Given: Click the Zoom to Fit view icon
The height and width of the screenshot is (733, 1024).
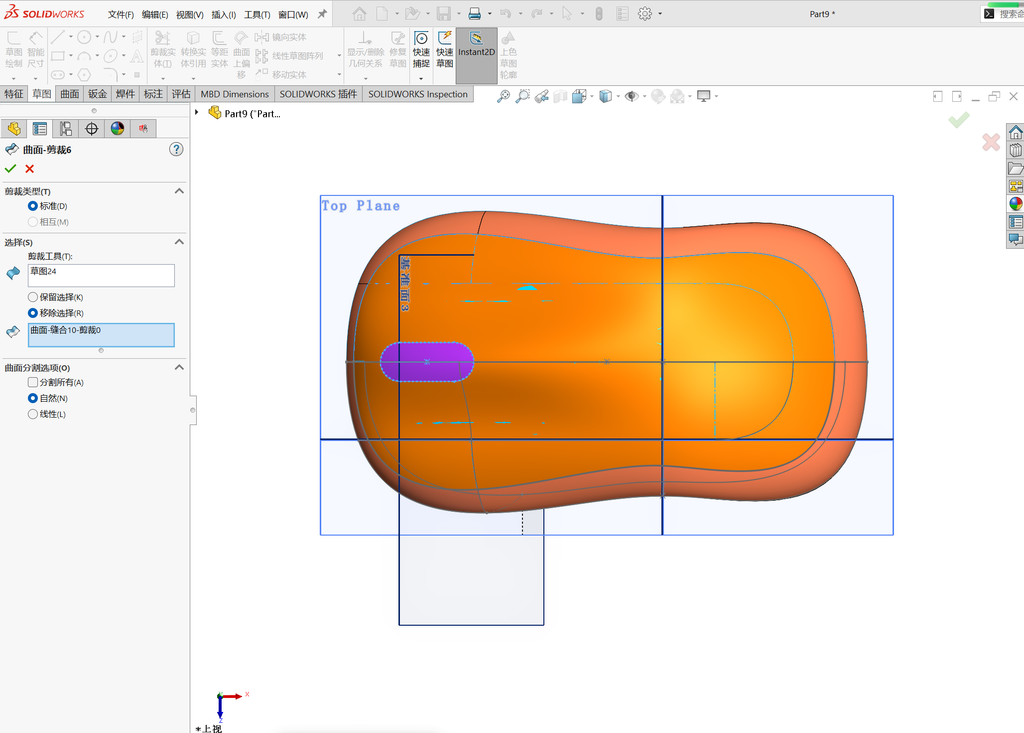Looking at the screenshot, I should coord(503,97).
